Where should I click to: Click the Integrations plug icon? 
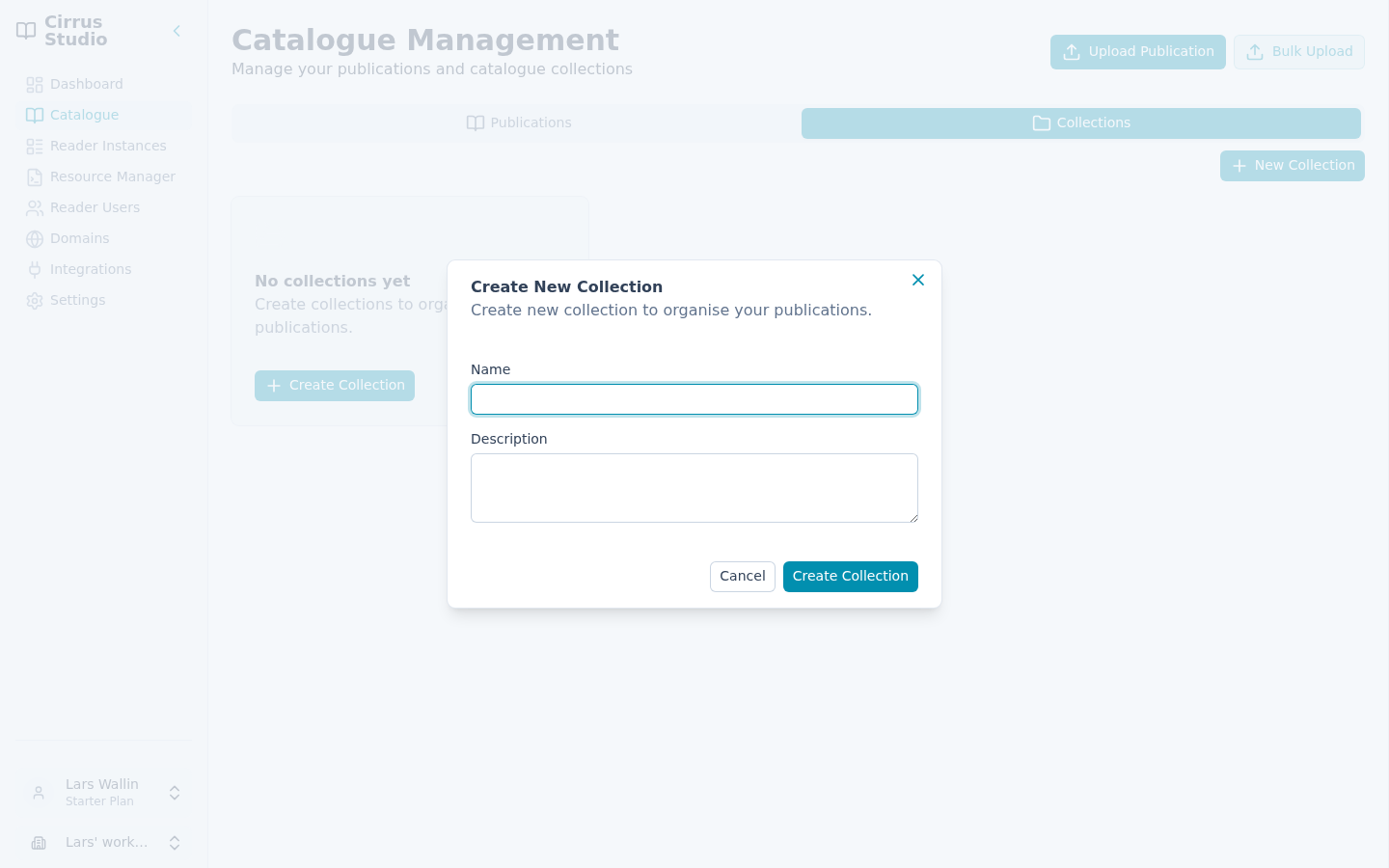(35, 270)
